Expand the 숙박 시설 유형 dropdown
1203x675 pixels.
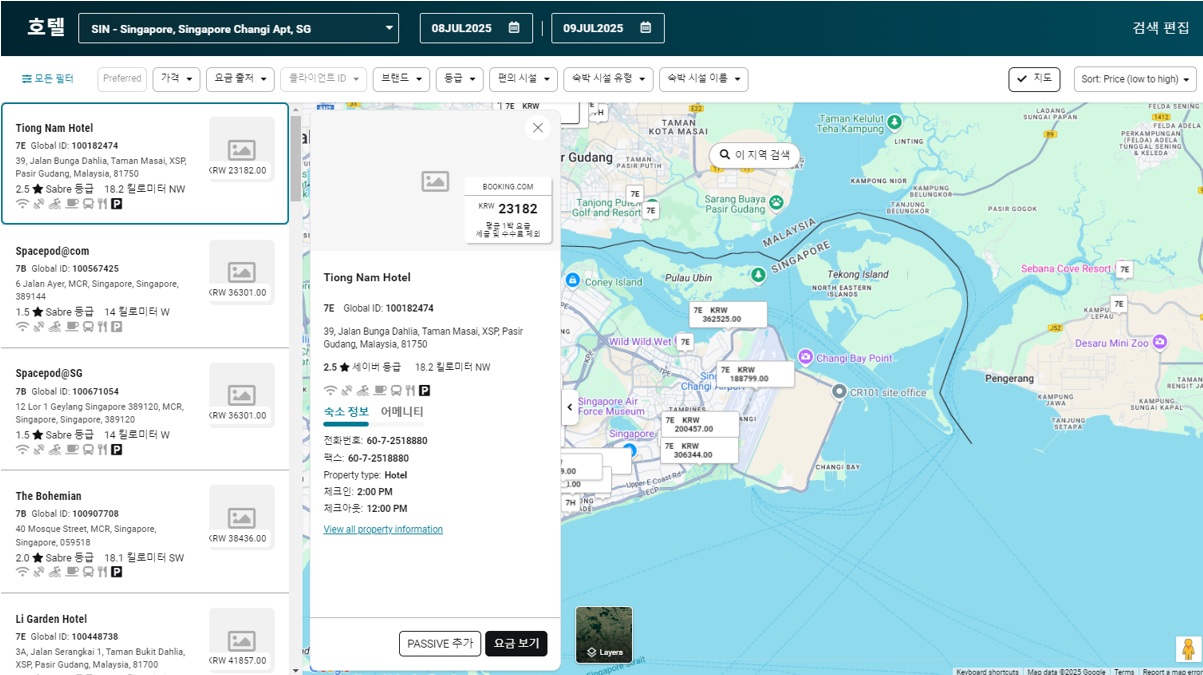(608, 79)
